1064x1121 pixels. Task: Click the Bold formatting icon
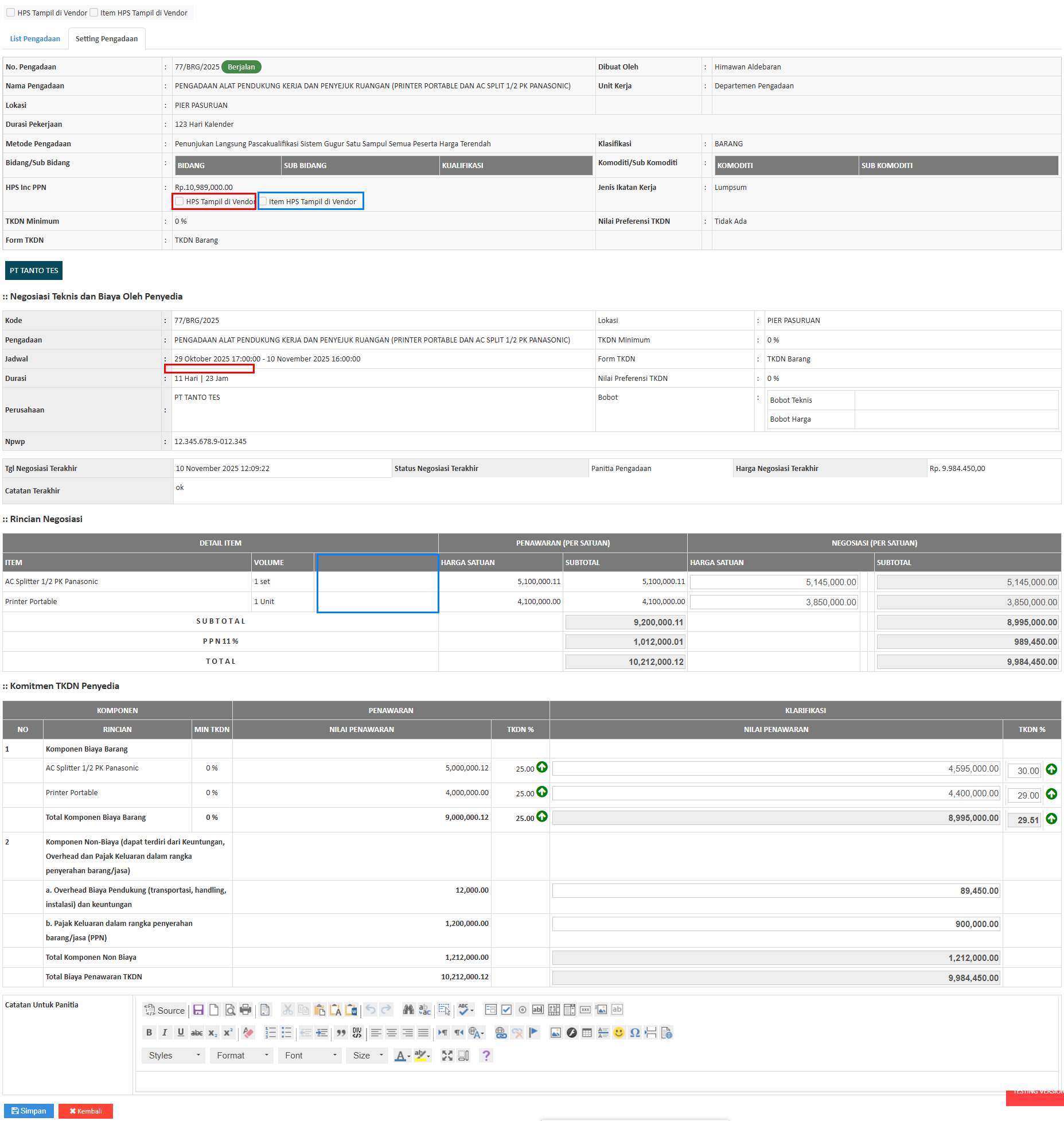(149, 1033)
